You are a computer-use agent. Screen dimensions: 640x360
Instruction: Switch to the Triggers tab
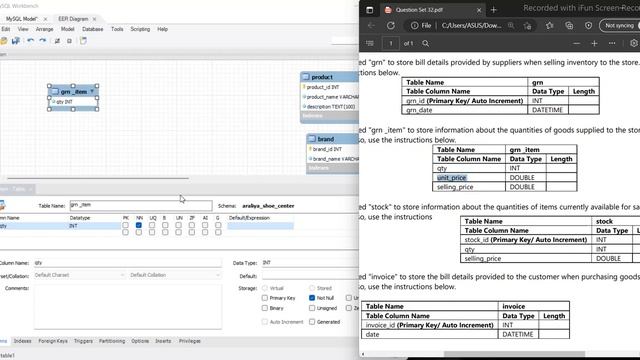(83, 341)
